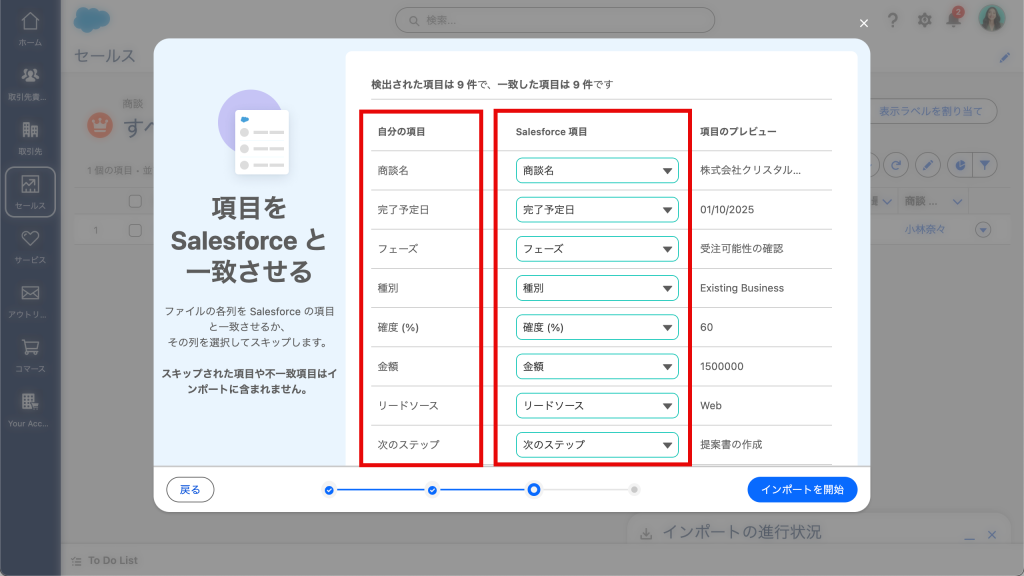Open the 次のステップ Salesforce field dropdown

tap(597, 445)
